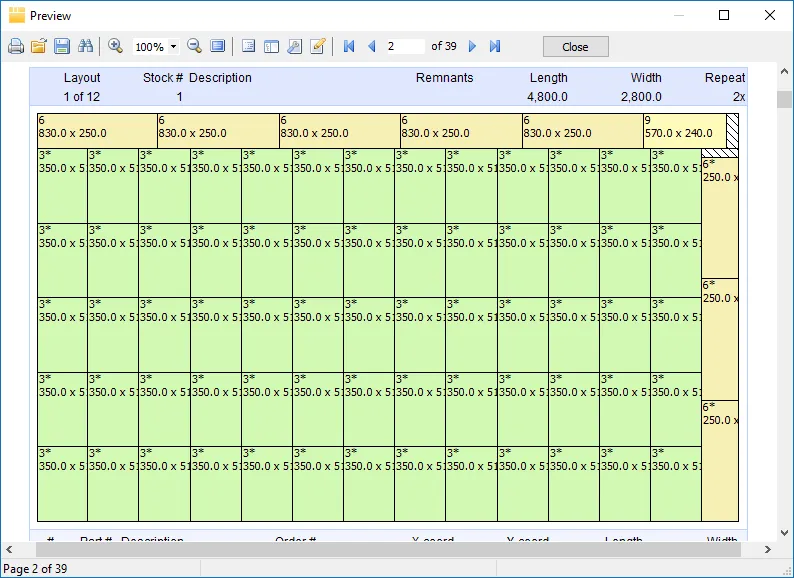Image resolution: width=794 pixels, height=578 pixels.
Task: Go to the previous page
Action: click(x=372, y=47)
